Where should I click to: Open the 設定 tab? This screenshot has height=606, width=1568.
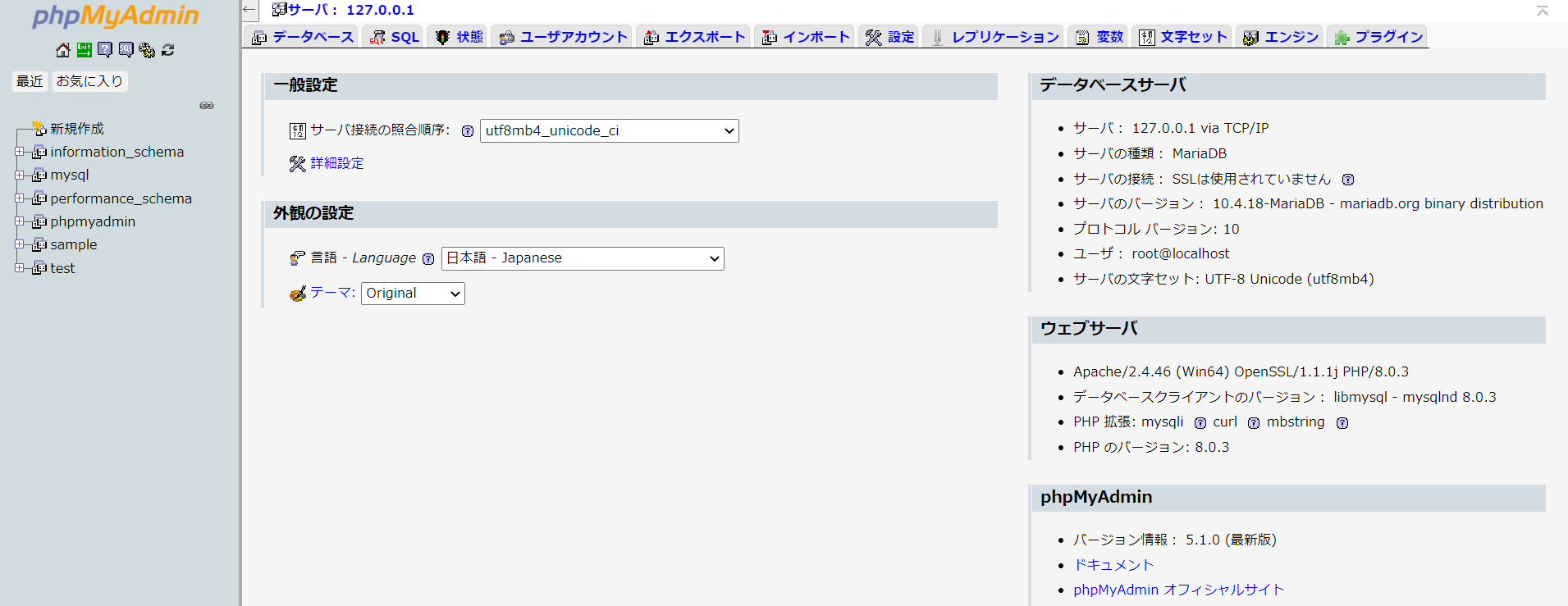(889, 37)
